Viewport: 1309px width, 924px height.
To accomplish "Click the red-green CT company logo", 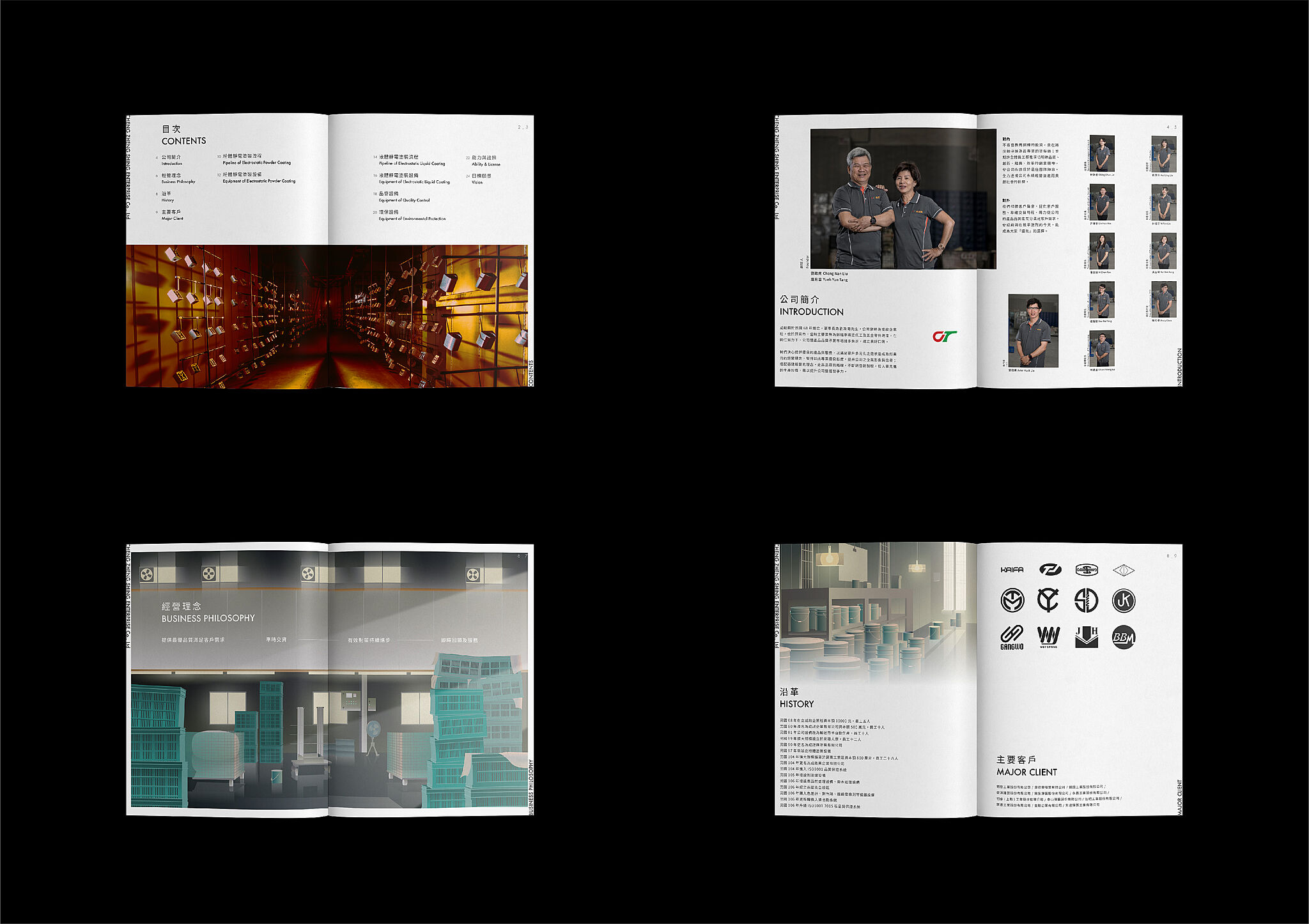I will pos(945,336).
